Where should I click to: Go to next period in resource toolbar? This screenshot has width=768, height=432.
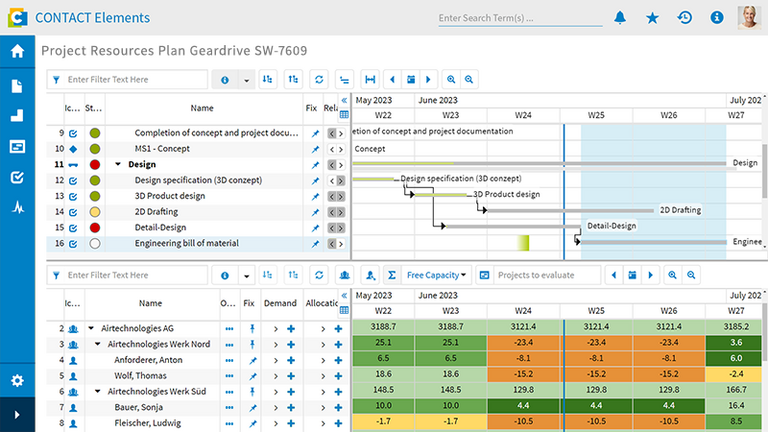coord(650,275)
